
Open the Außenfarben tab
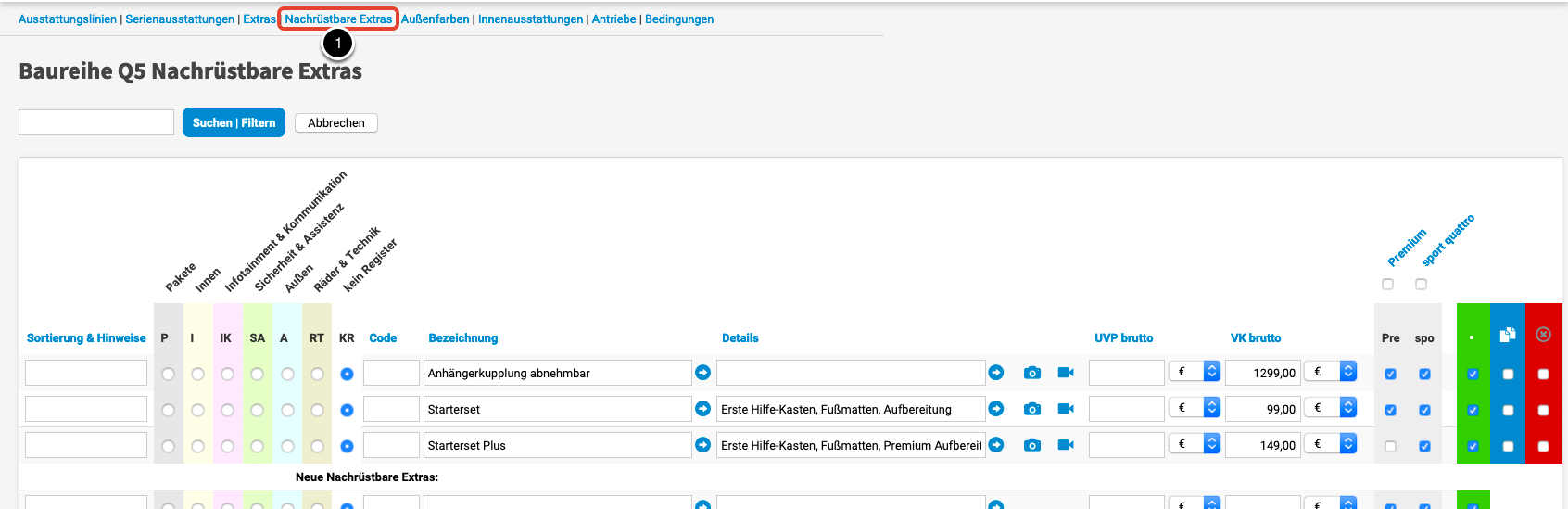(435, 19)
